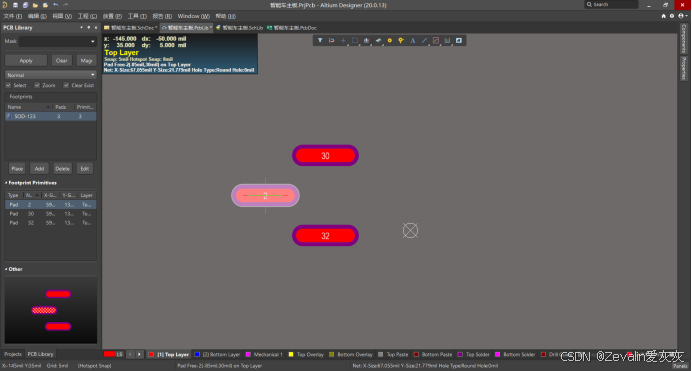Click the red current-layer color swatch LS

point(109,354)
